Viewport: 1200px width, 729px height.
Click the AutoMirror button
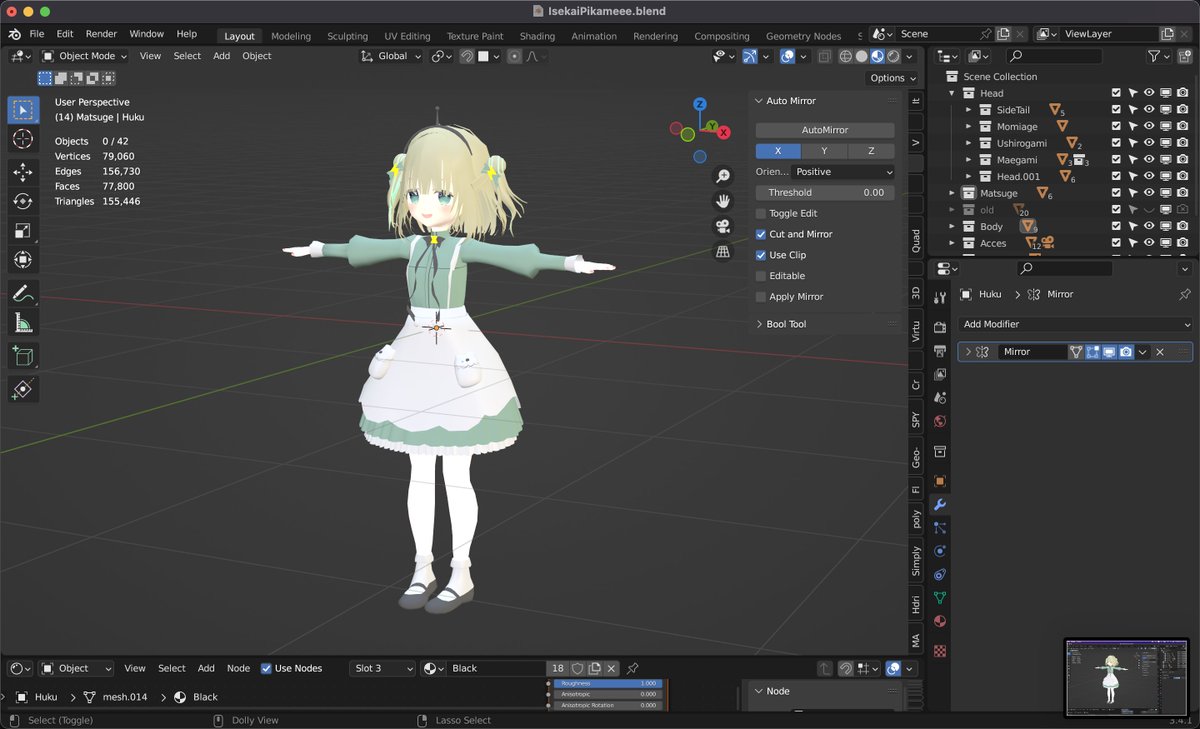pos(825,130)
